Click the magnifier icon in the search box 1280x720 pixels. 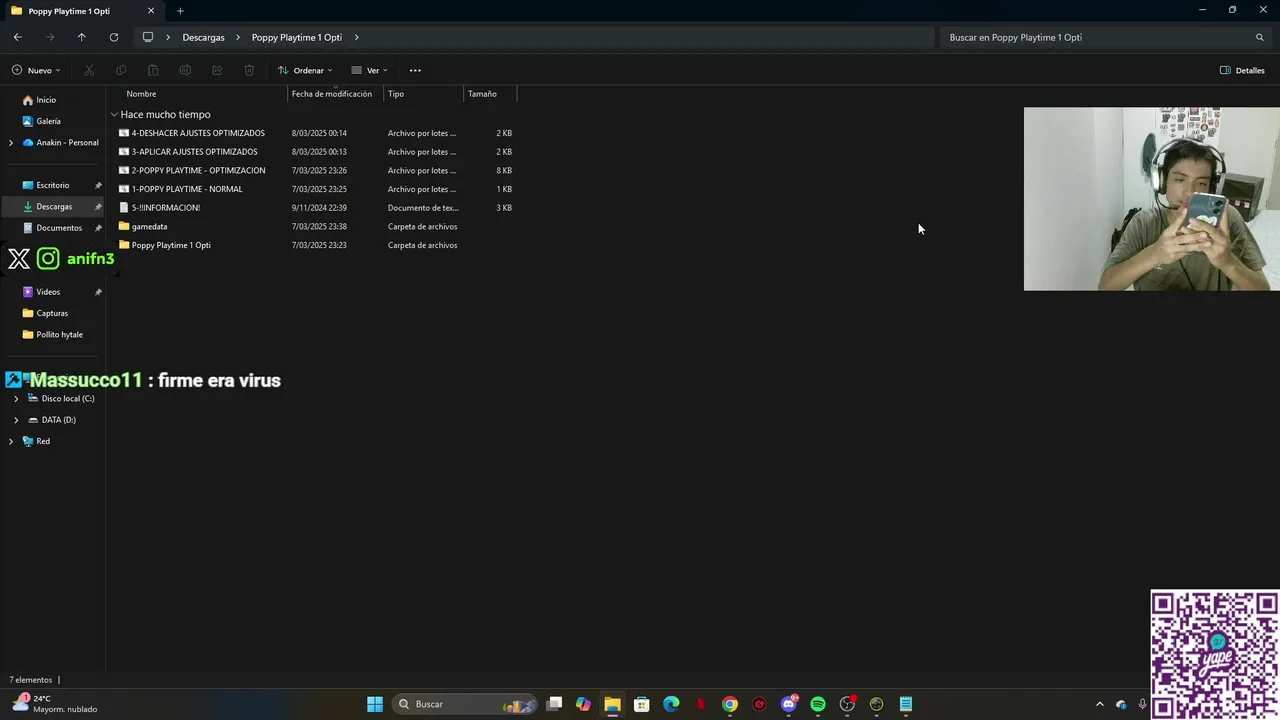pyautogui.click(x=1260, y=37)
